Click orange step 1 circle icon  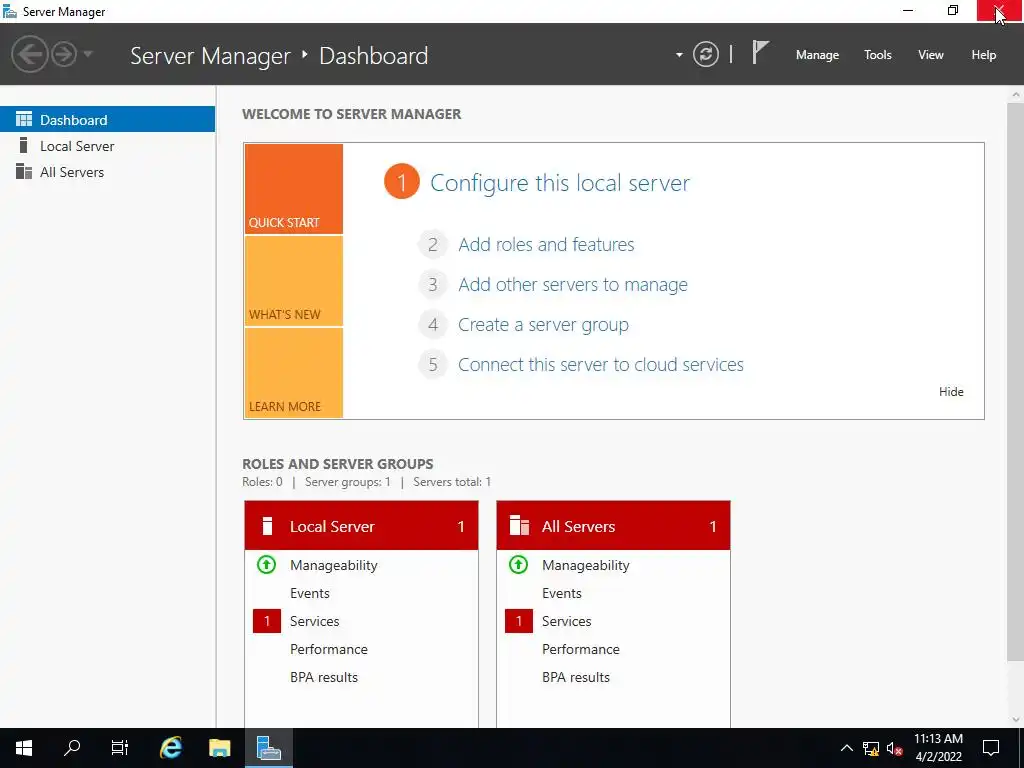point(402,182)
